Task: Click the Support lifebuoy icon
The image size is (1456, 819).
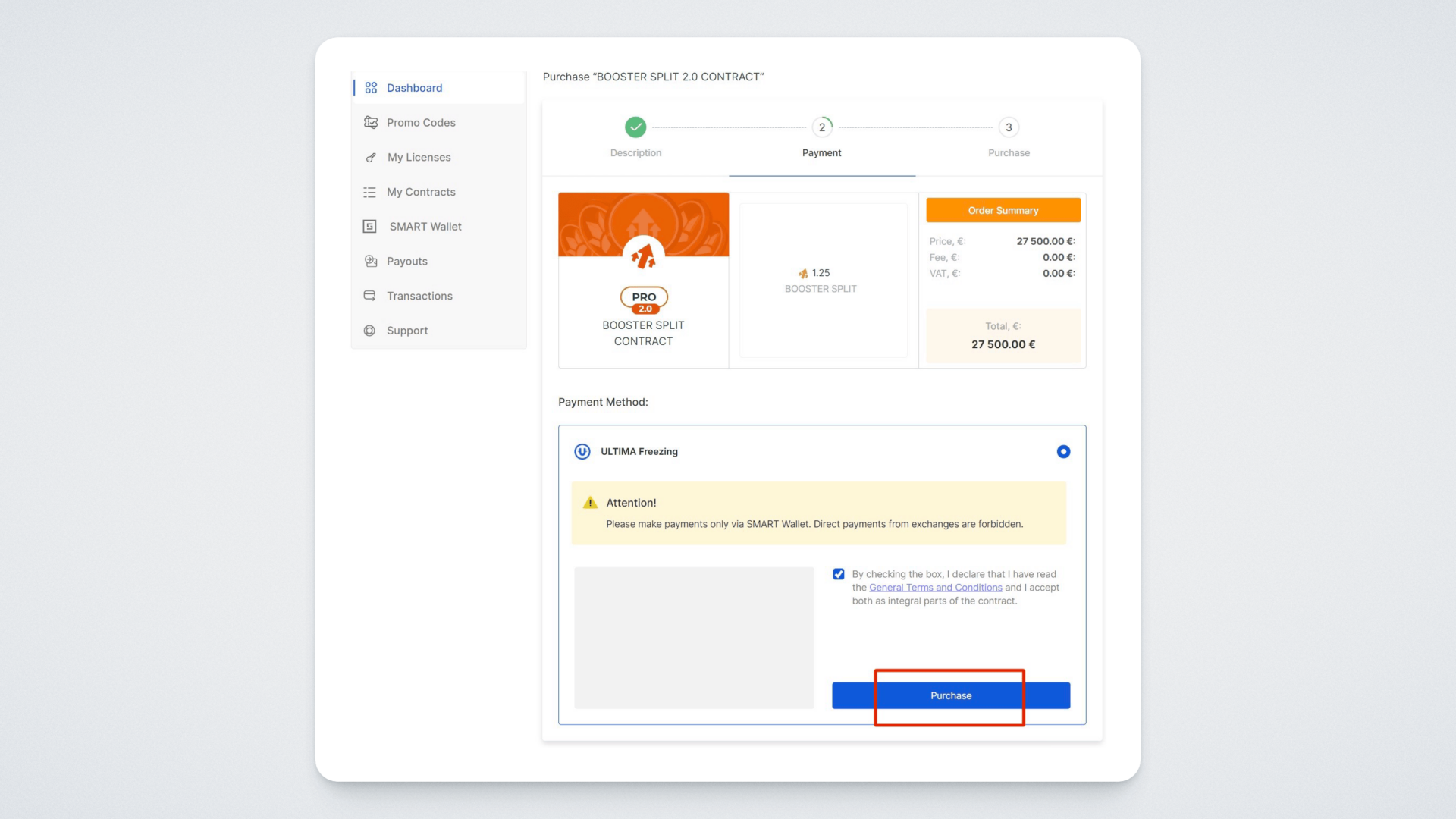Action: point(370,331)
